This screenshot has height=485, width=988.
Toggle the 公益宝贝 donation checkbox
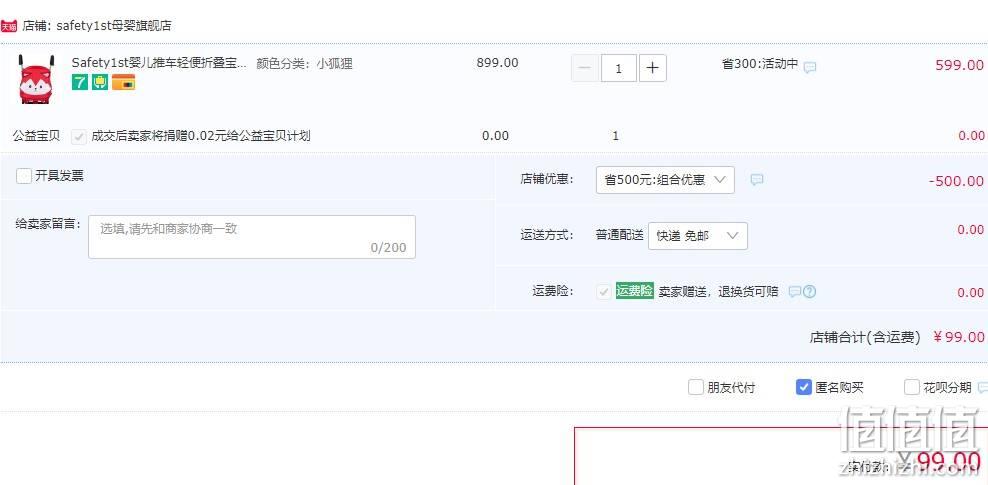click(x=79, y=136)
